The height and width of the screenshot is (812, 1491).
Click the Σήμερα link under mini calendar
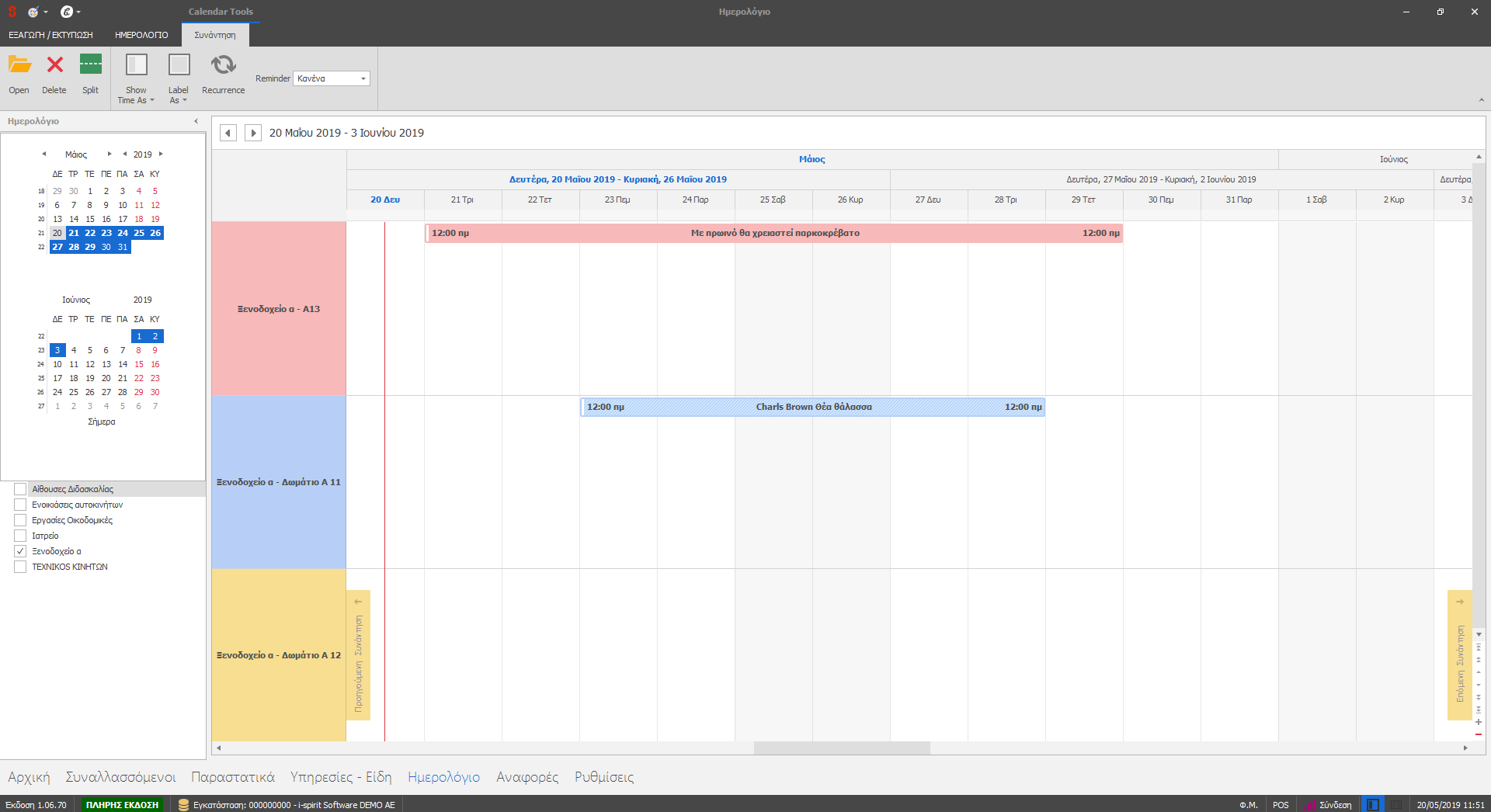pos(102,422)
